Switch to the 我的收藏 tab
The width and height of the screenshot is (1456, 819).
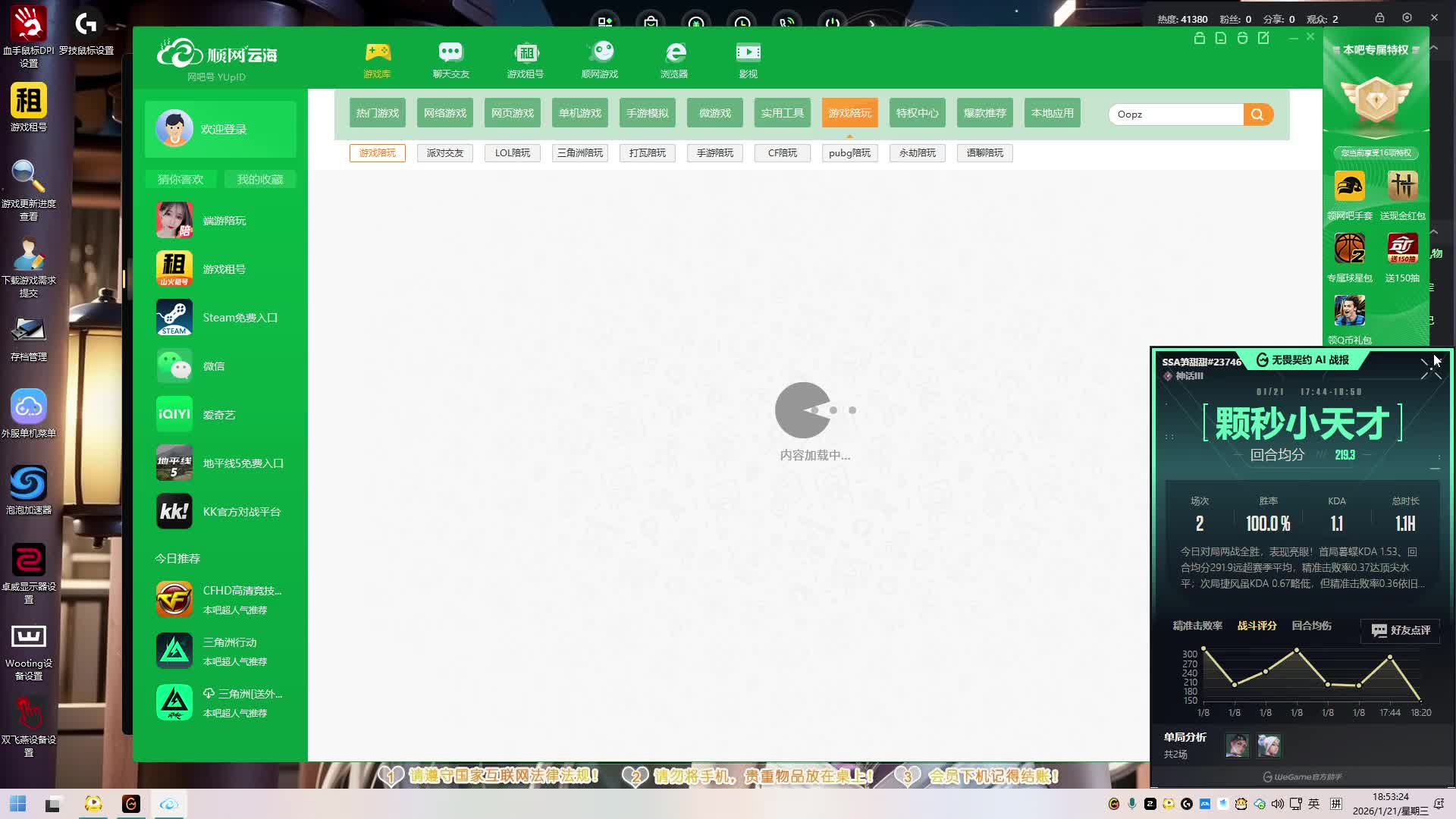(259, 180)
